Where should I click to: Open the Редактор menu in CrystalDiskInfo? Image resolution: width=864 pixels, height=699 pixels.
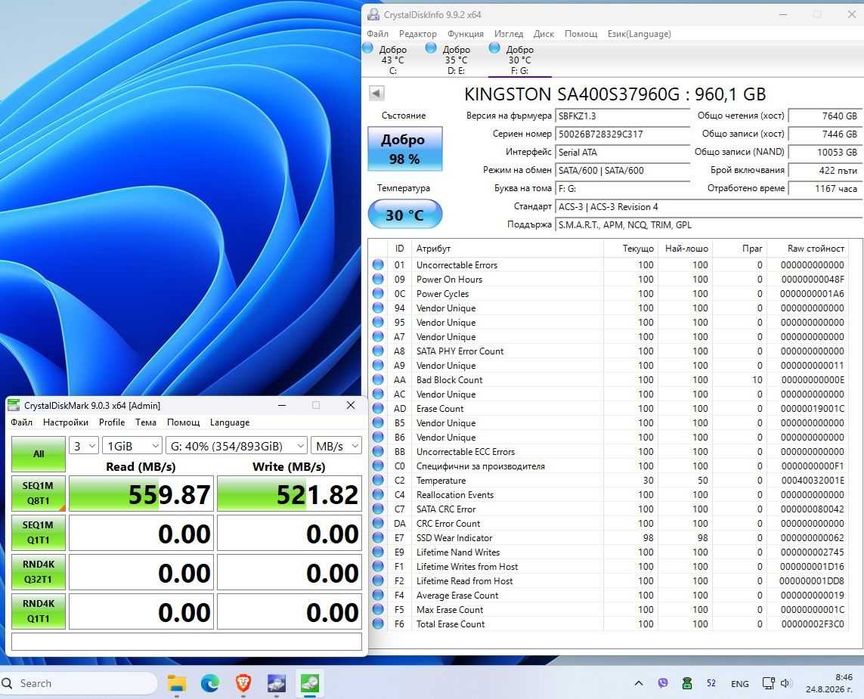tap(418, 34)
